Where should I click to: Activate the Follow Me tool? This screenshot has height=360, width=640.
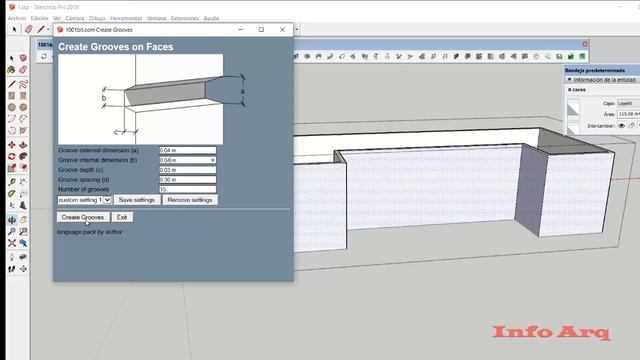click(23, 156)
